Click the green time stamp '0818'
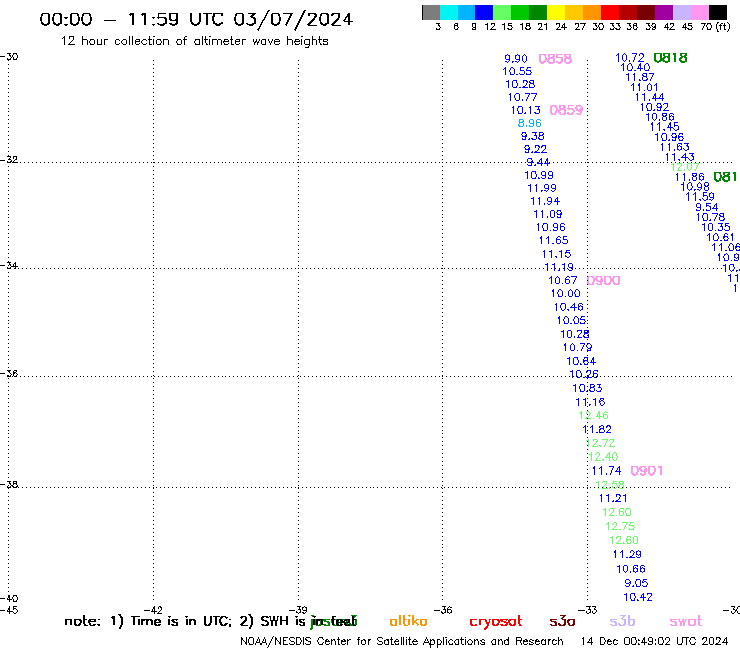This screenshot has width=740, height=650. pos(670,58)
